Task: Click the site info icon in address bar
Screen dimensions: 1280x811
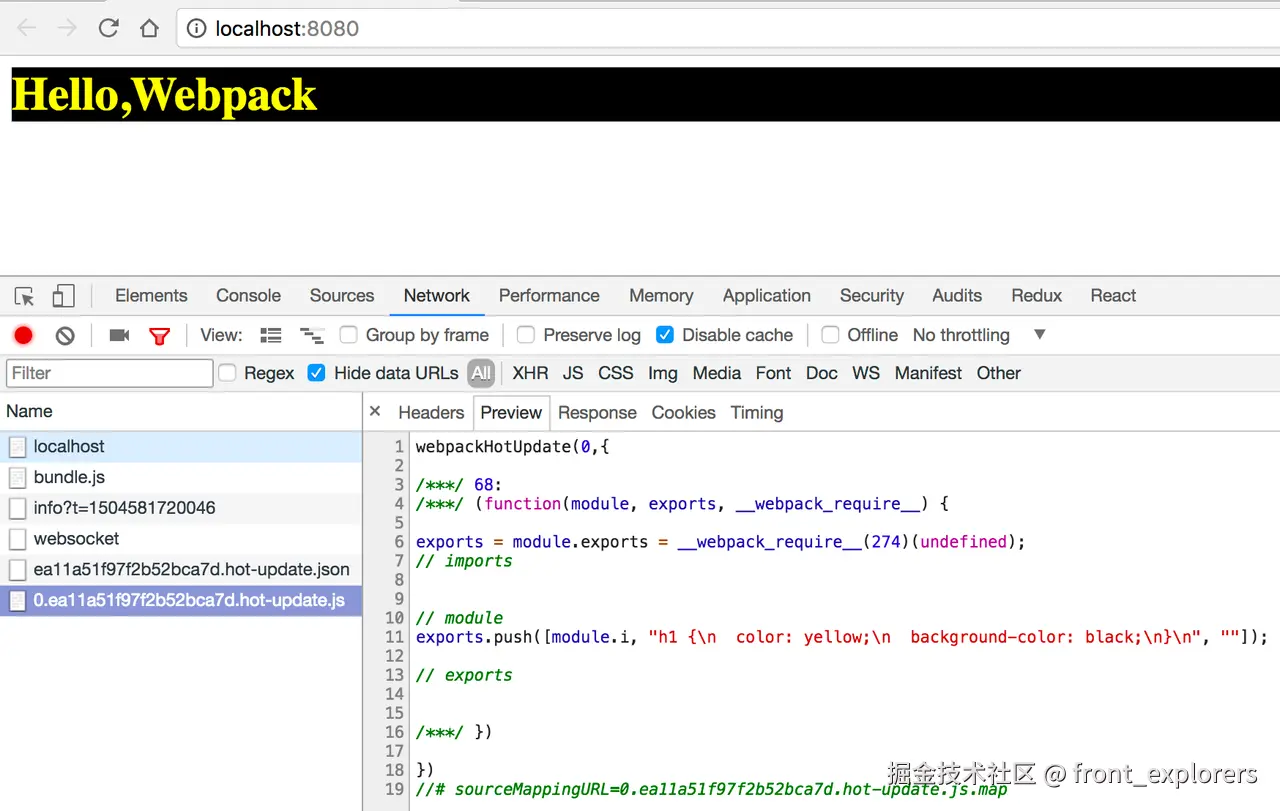Action: pyautogui.click(x=198, y=29)
